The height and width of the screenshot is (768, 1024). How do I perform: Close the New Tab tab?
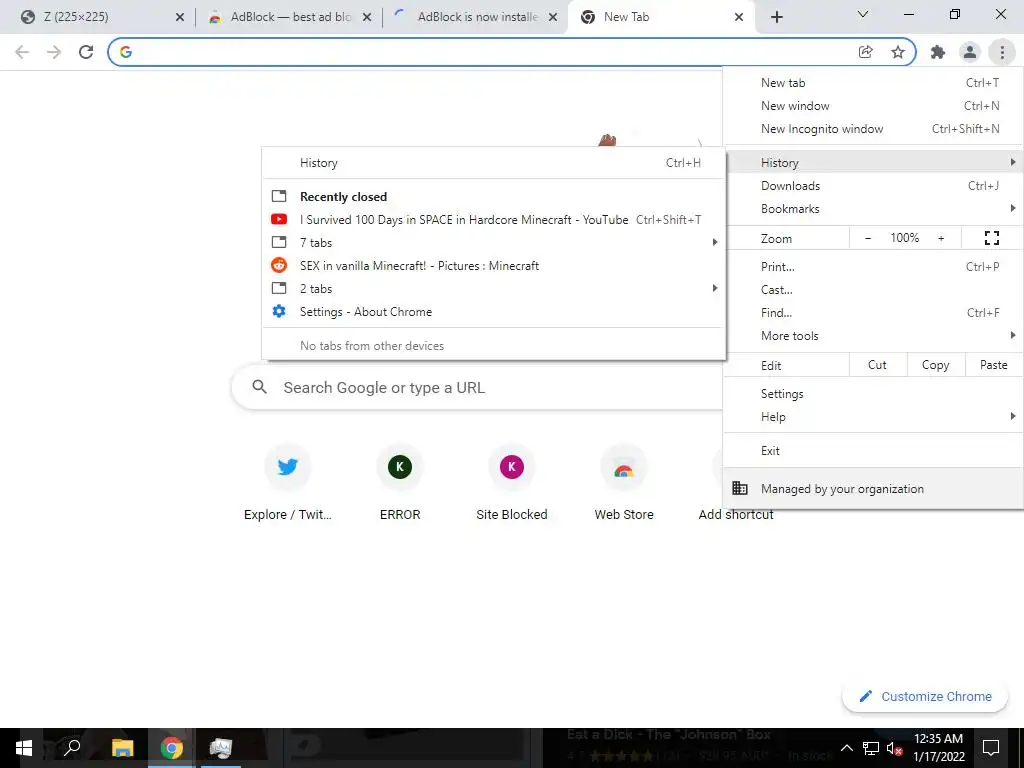[x=739, y=17]
